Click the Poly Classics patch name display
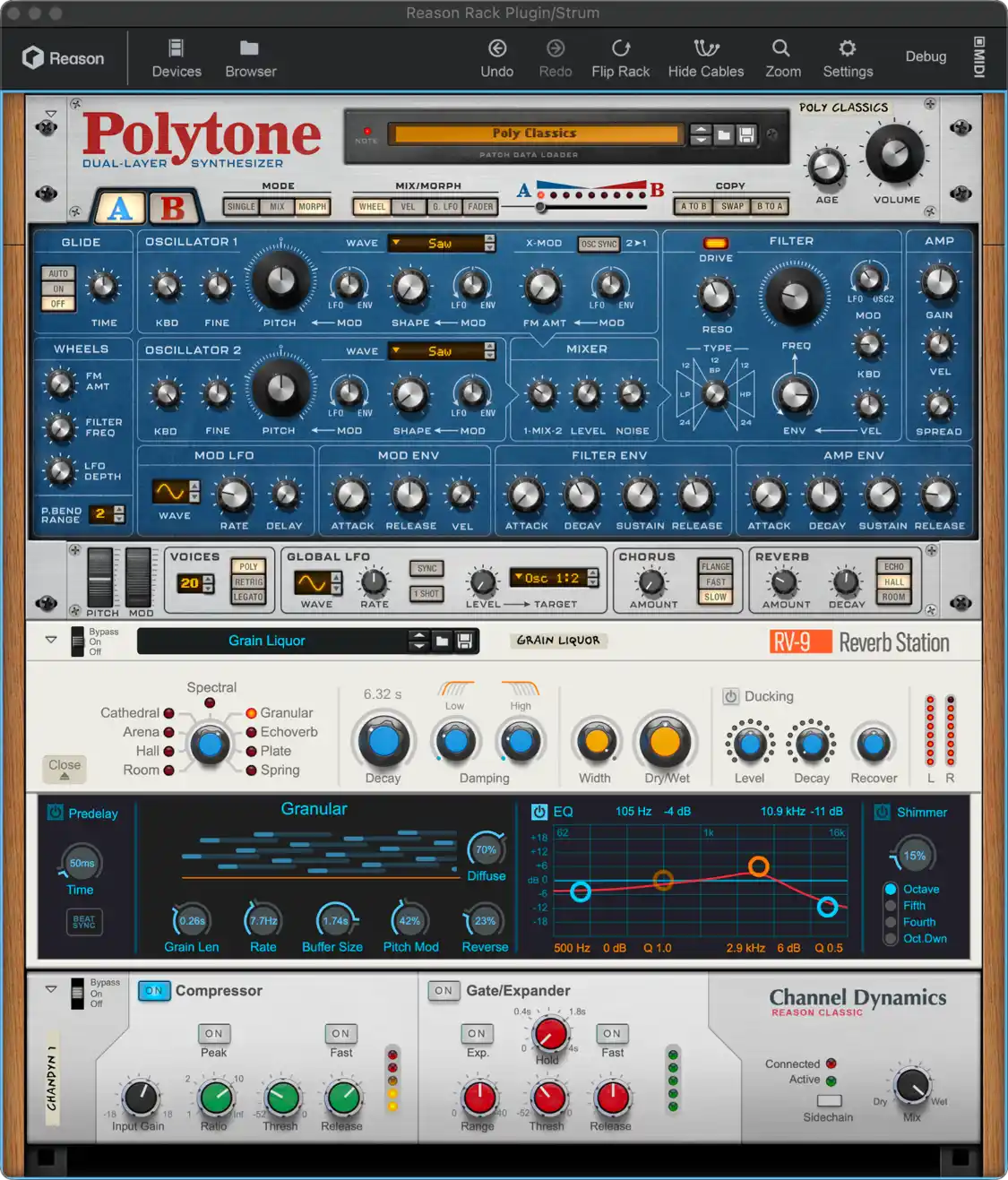 [x=535, y=134]
